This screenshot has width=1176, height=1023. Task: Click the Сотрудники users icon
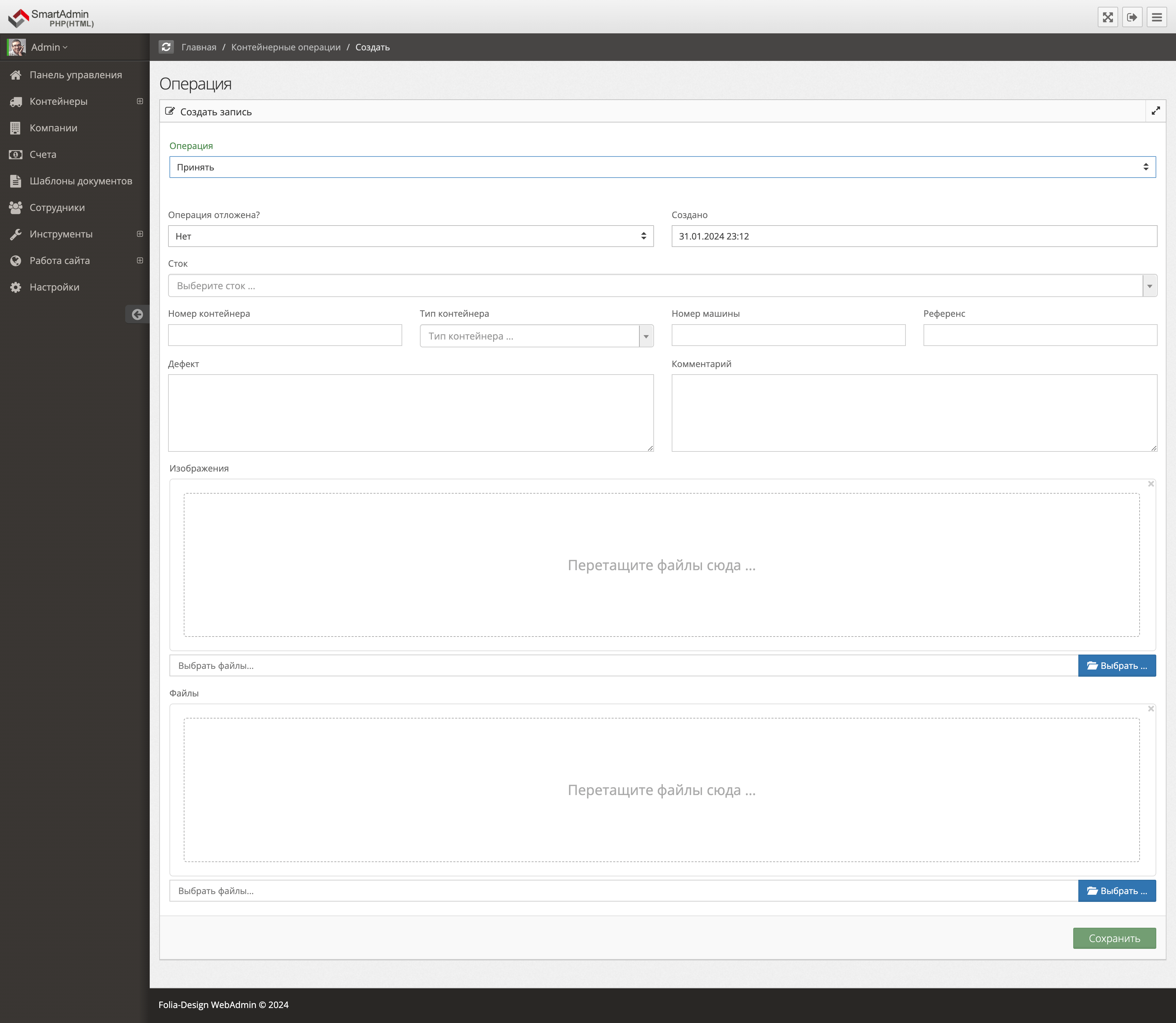pos(15,208)
